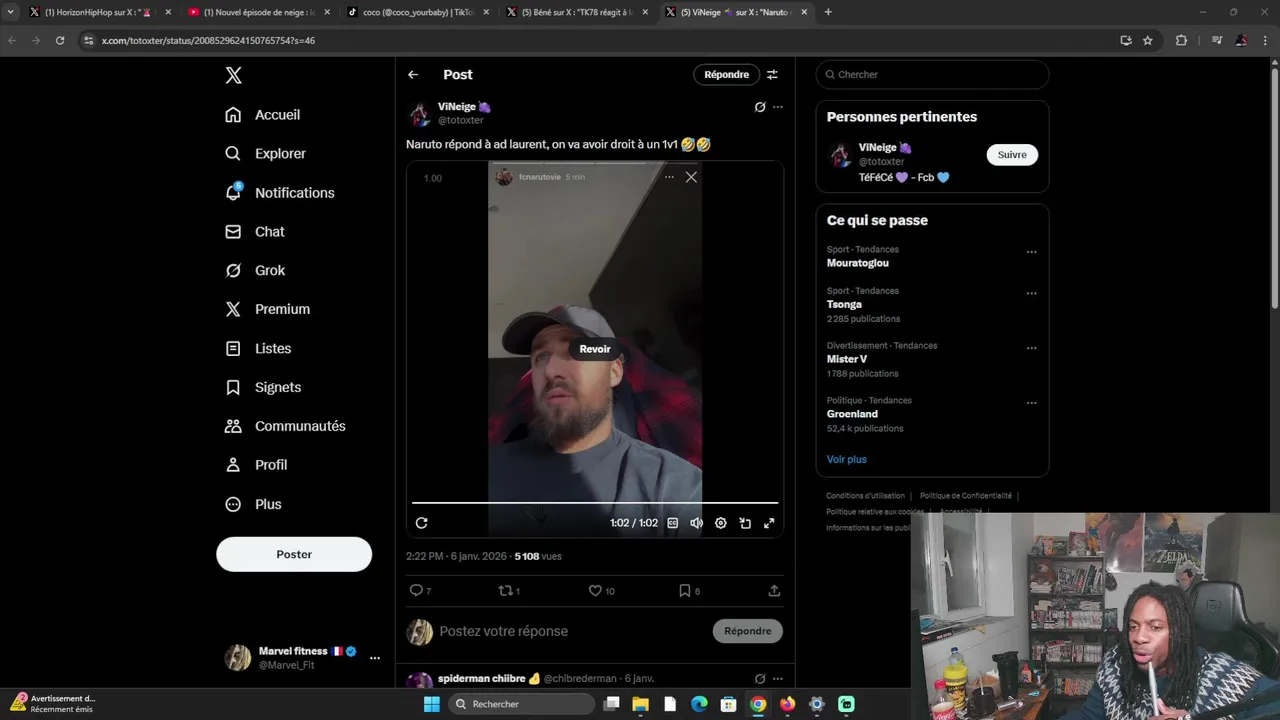
Task: Open more options for Tsonga trend
Action: click(1031, 293)
